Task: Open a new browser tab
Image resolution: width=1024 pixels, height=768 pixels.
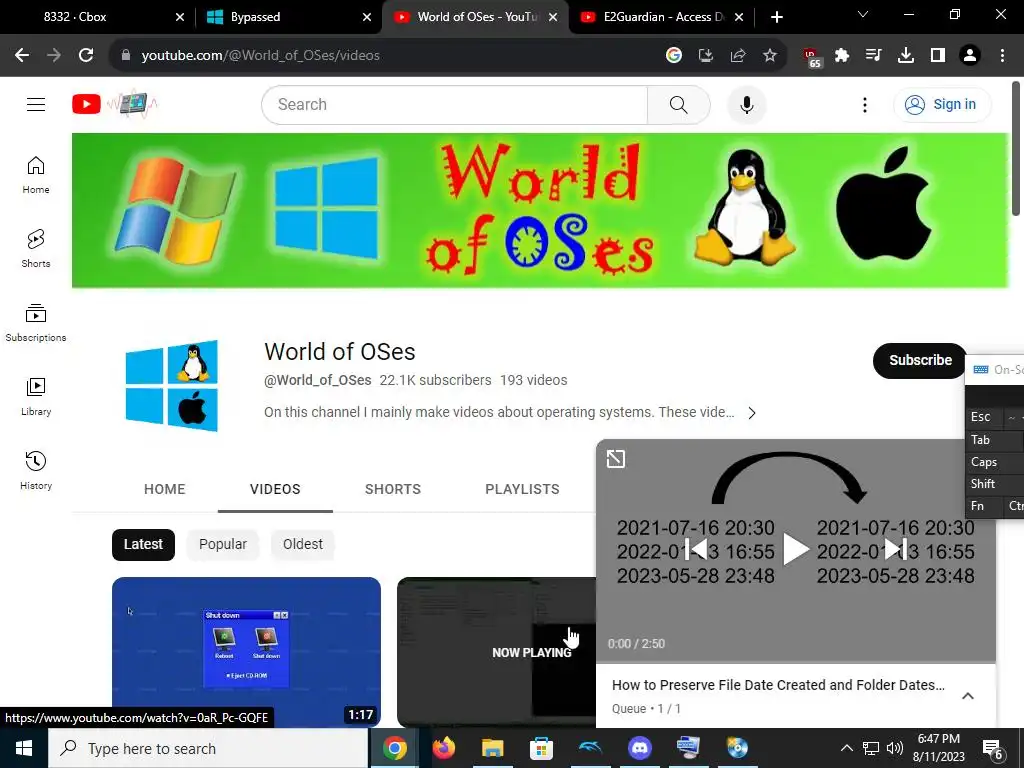Action: coord(776,17)
